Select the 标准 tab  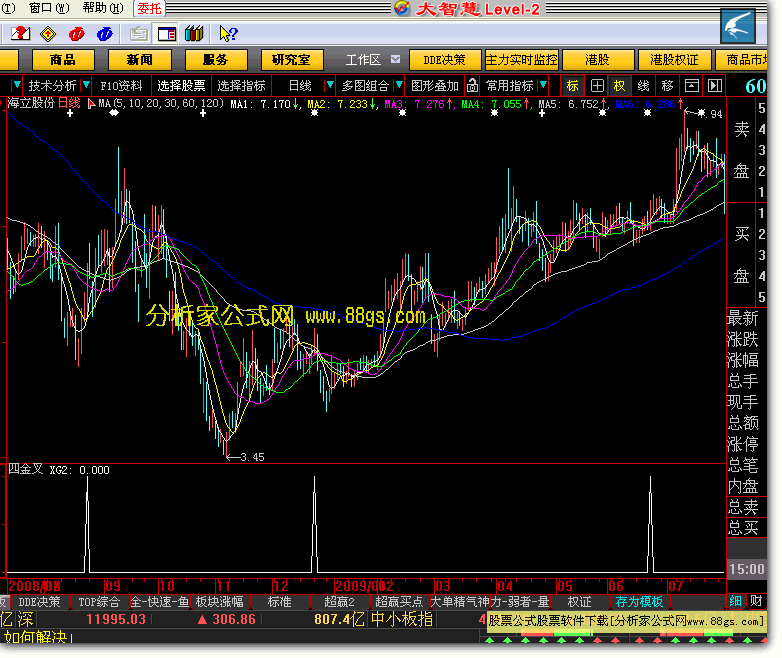[x=279, y=602]
